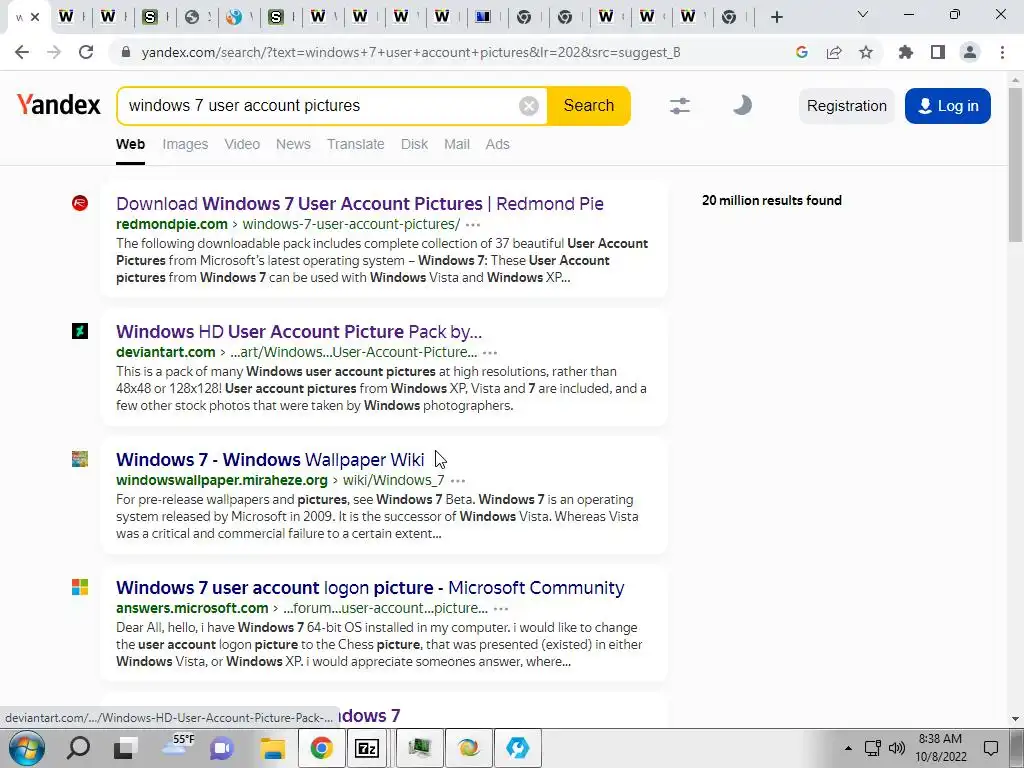Open the notification center icon
The image size is (1024, 768).
[x=991, y=748]
